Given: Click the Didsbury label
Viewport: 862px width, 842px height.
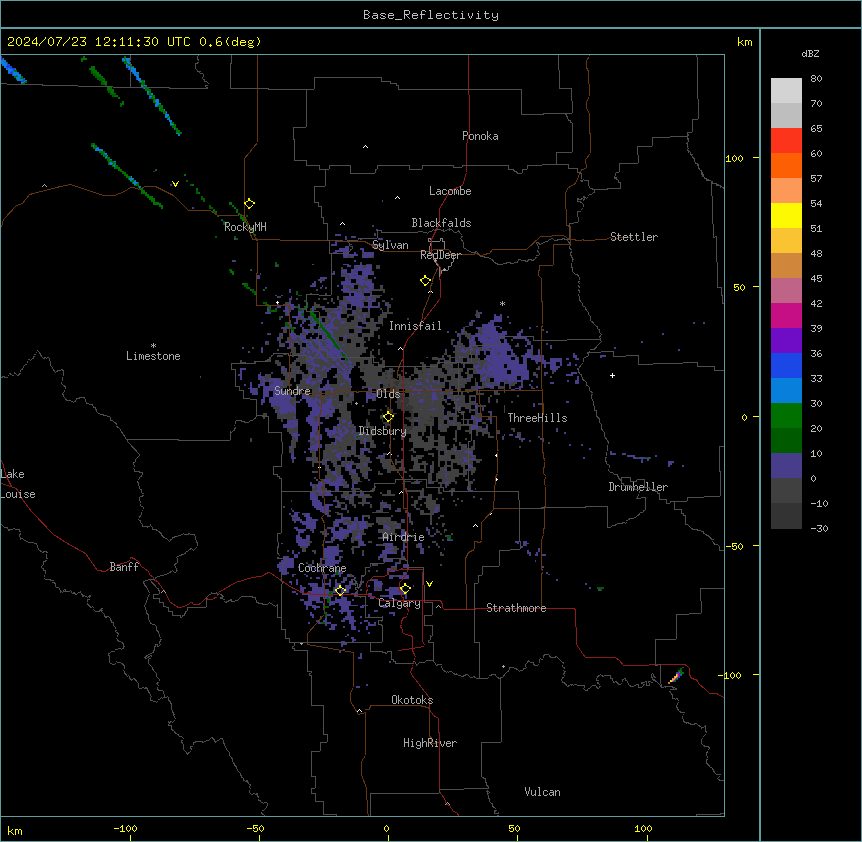Looking at the screenshot, I should pos(382,431).
